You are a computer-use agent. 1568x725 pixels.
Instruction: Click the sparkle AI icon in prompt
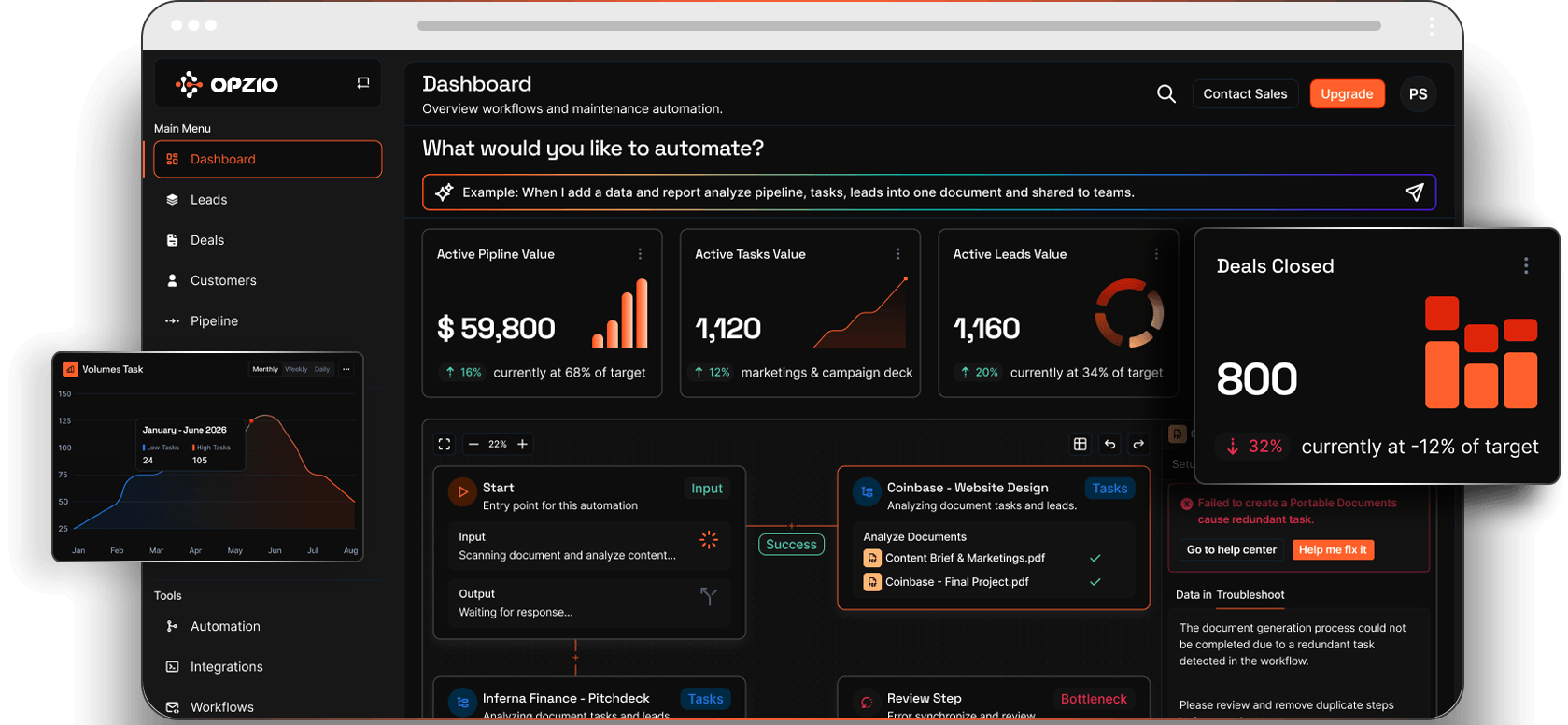click(445, 192)
